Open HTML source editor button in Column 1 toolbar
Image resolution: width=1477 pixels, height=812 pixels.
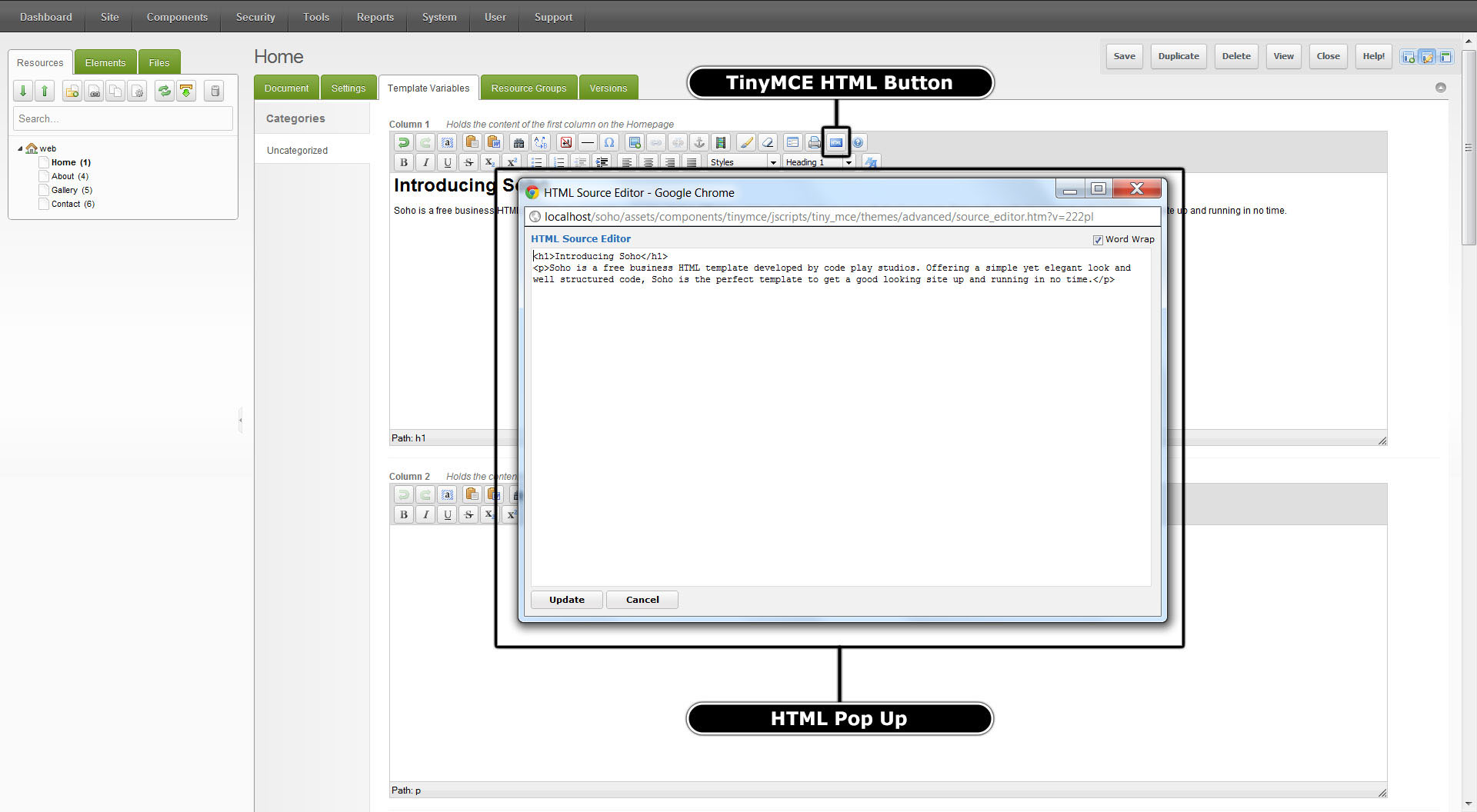tap(835, 142)
